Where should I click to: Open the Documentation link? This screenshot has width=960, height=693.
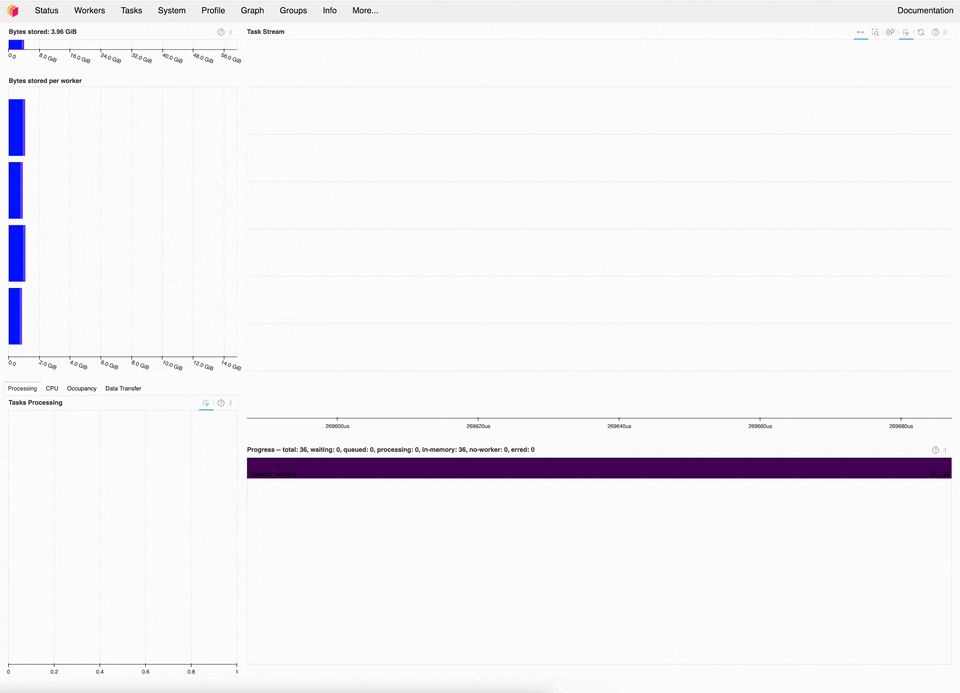[925, 10]
